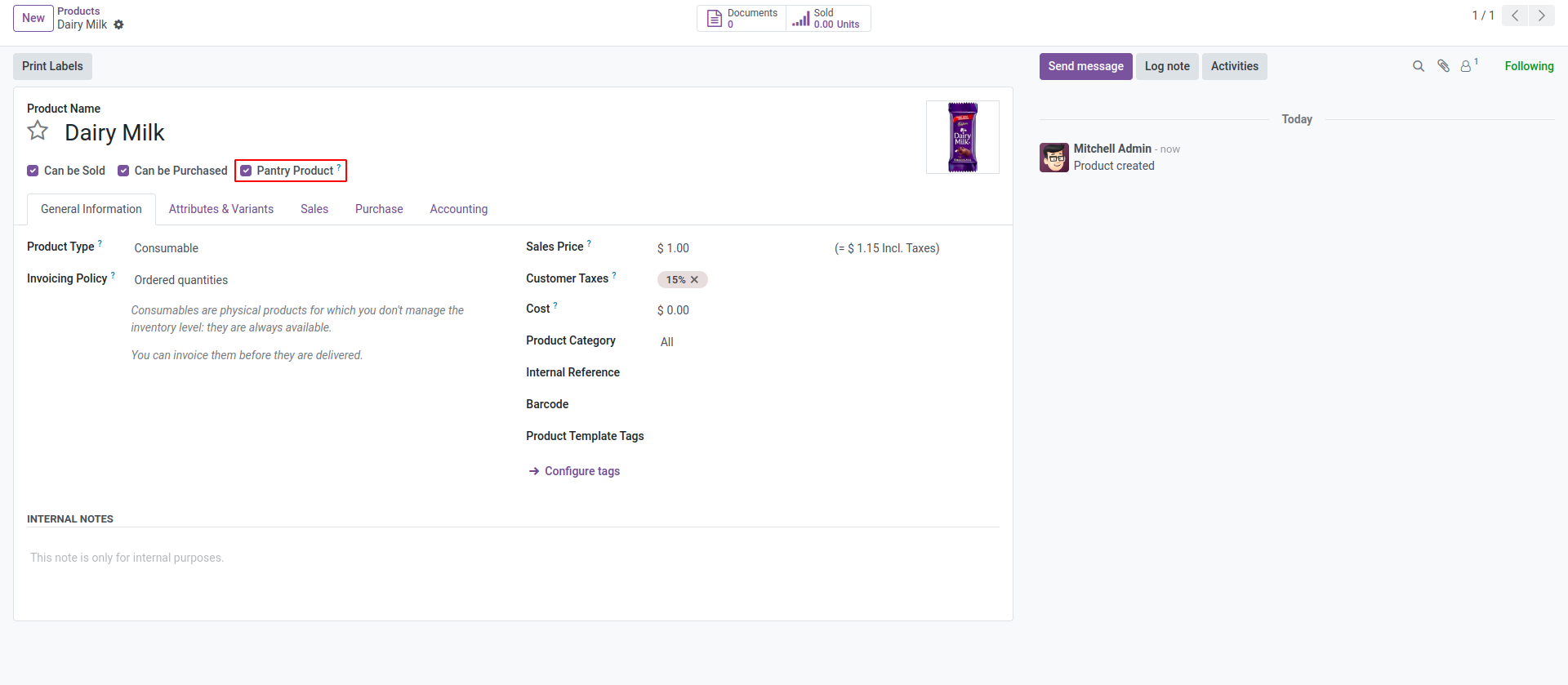Uncheck the Pantry Product checkbox
This screenshot has height=685, width=1568.
tap(246, 171)
